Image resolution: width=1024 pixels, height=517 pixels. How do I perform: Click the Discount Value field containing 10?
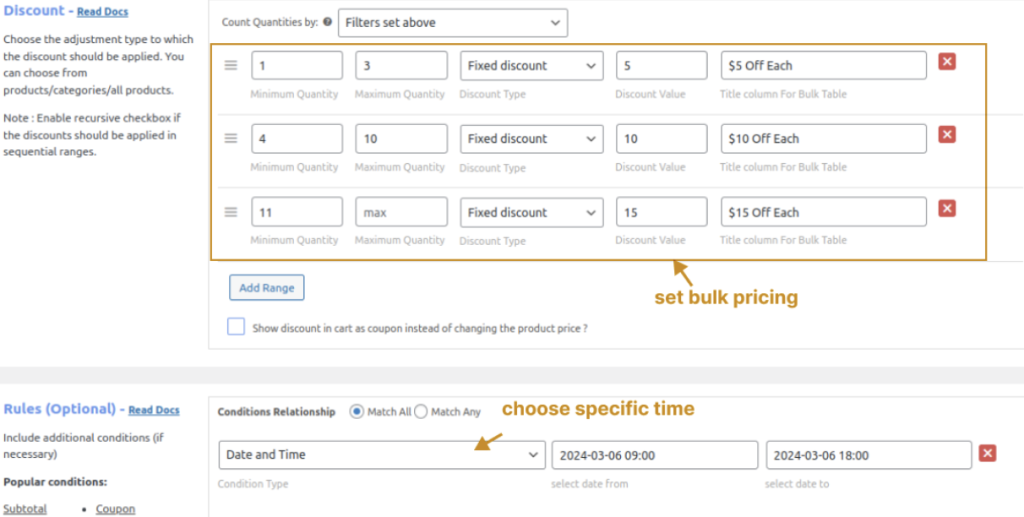point(662,138)
